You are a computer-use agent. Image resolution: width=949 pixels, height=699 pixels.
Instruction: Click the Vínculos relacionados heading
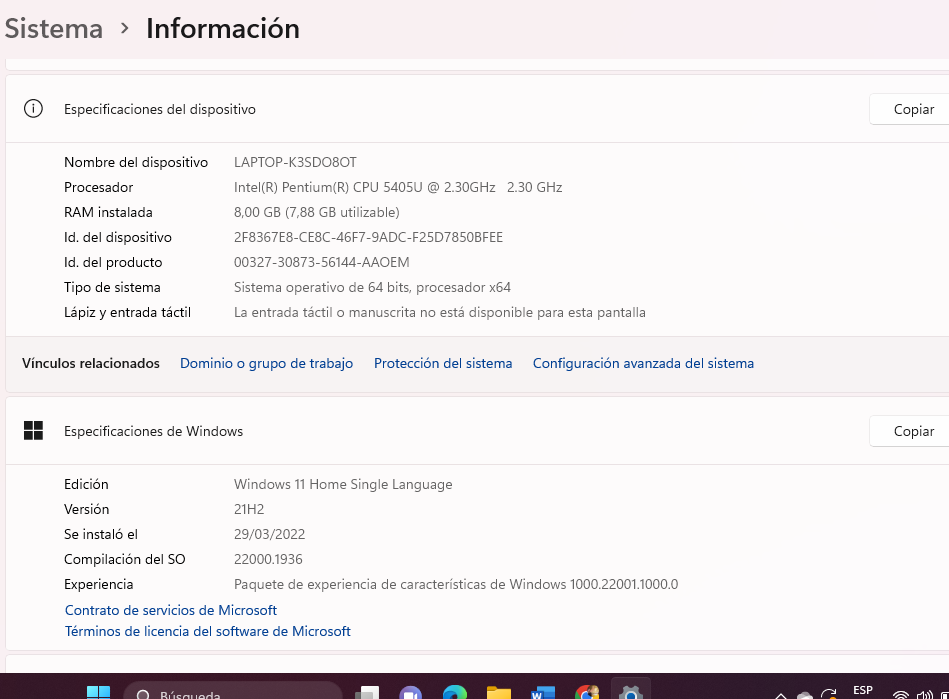tap(91, 363)
